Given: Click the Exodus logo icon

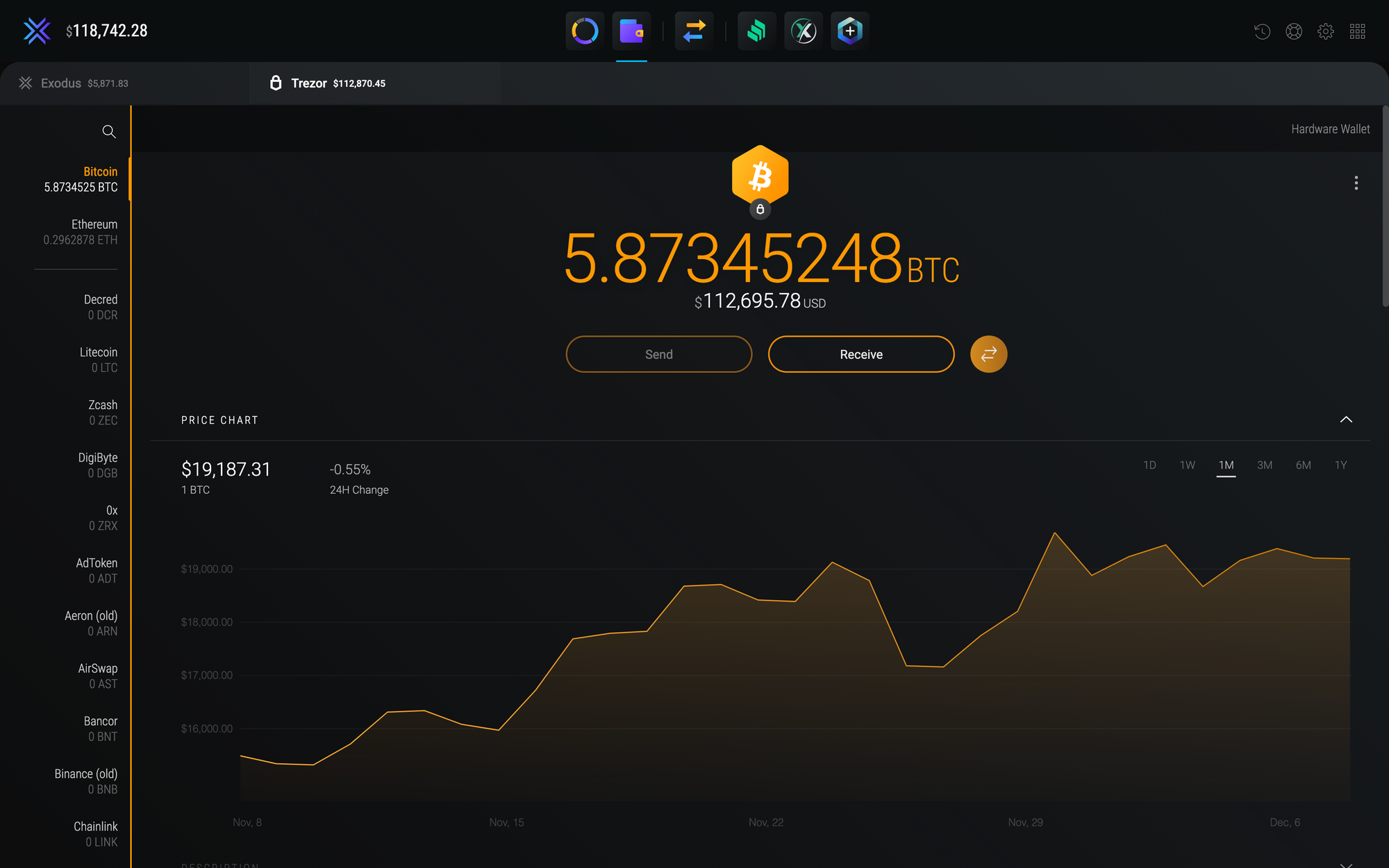Looking at the screenshot, I should point(37,31).
